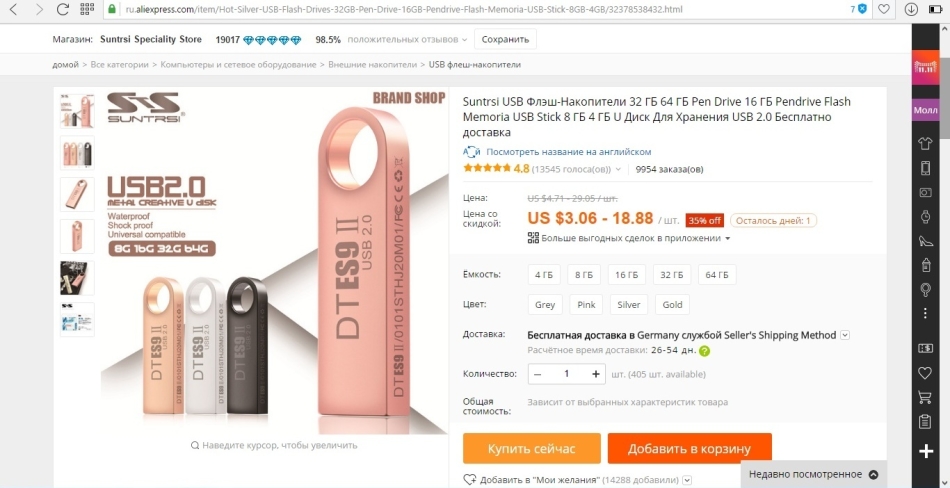Reload the page with the refresh icon
Image resolution: width=950 pixels, height=488 pixels.
coord(62,9)
